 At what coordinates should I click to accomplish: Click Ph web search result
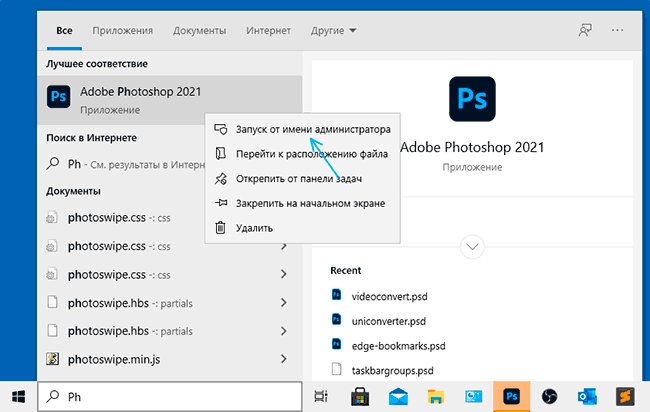pos(124,164)
